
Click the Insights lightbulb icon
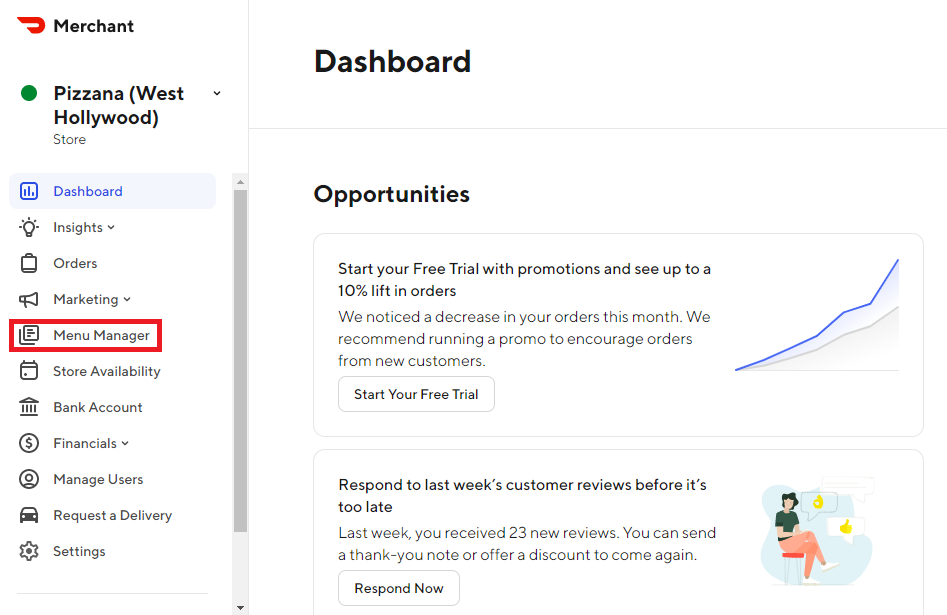tap(29, 227)
